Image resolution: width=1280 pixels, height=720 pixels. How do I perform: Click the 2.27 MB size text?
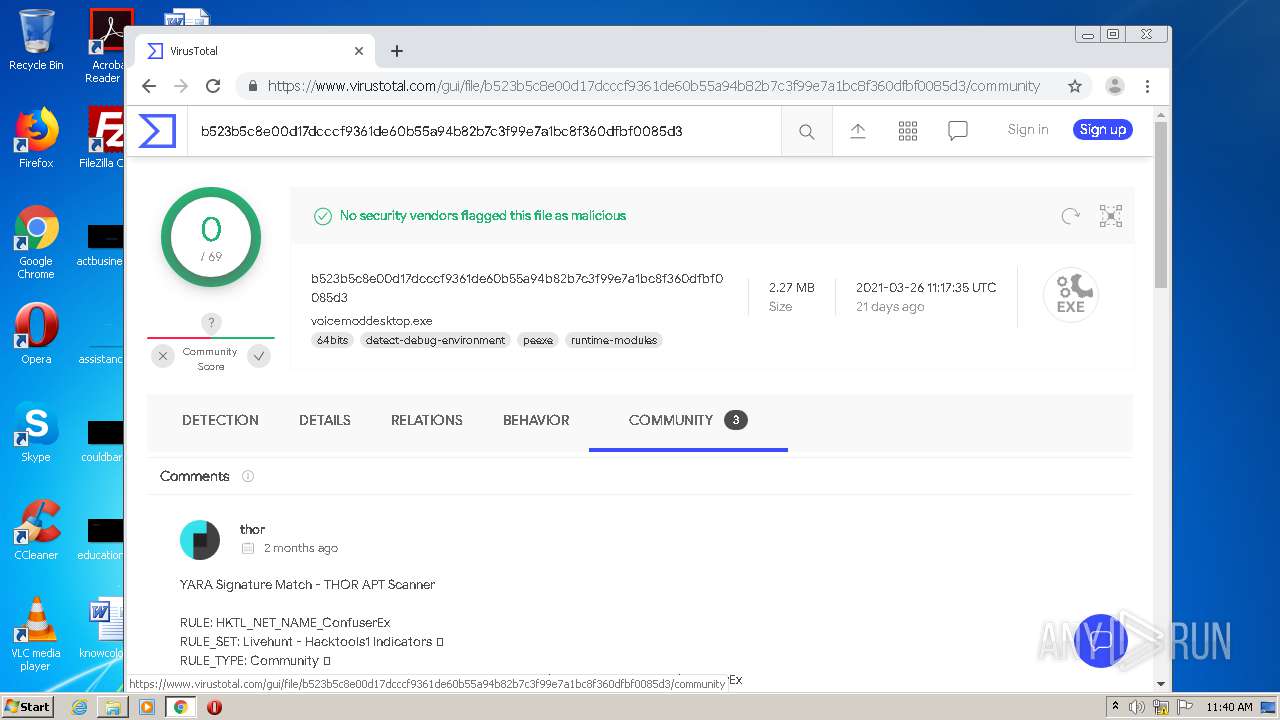[x=792, y=287]
